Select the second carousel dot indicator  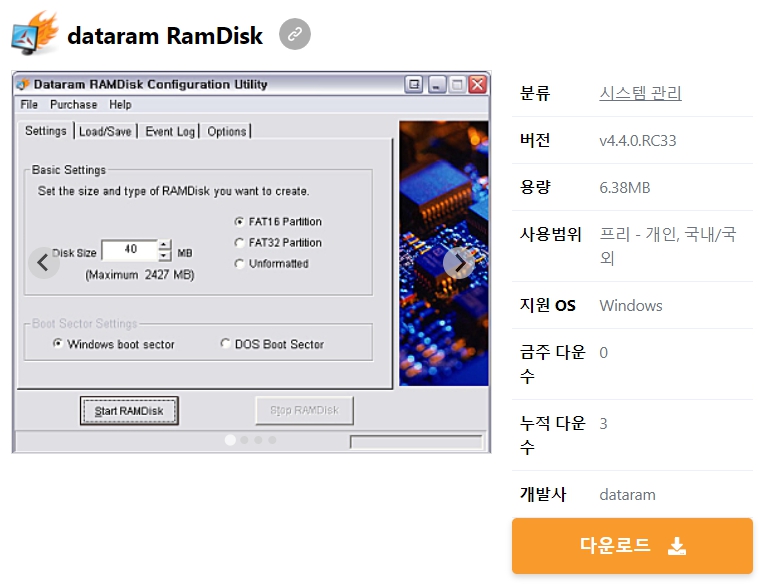point(244,439)
